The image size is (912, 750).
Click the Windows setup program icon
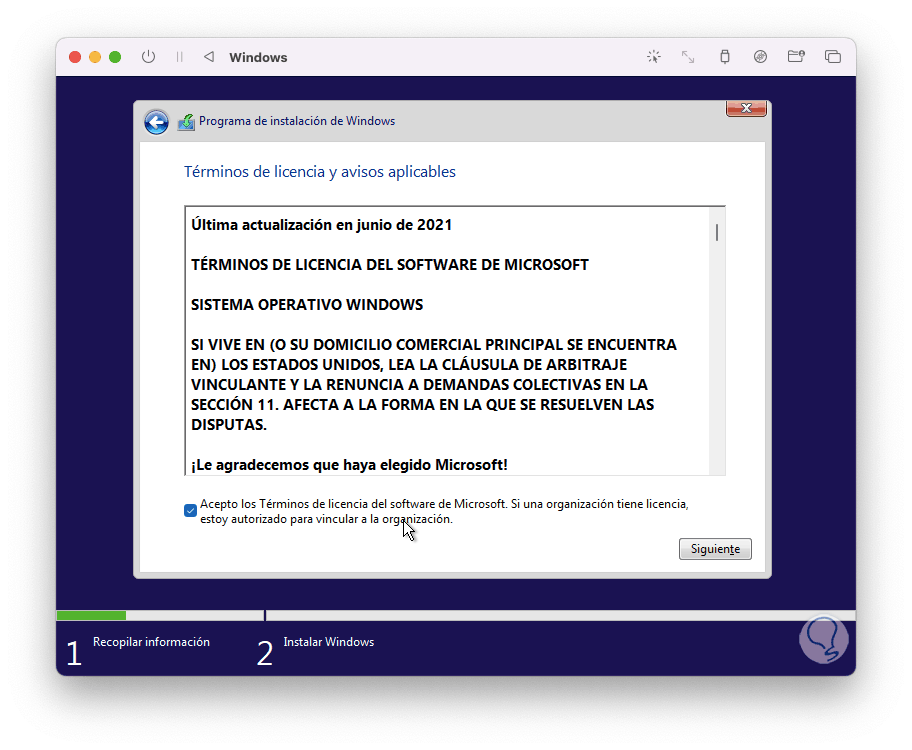(186, 122)
